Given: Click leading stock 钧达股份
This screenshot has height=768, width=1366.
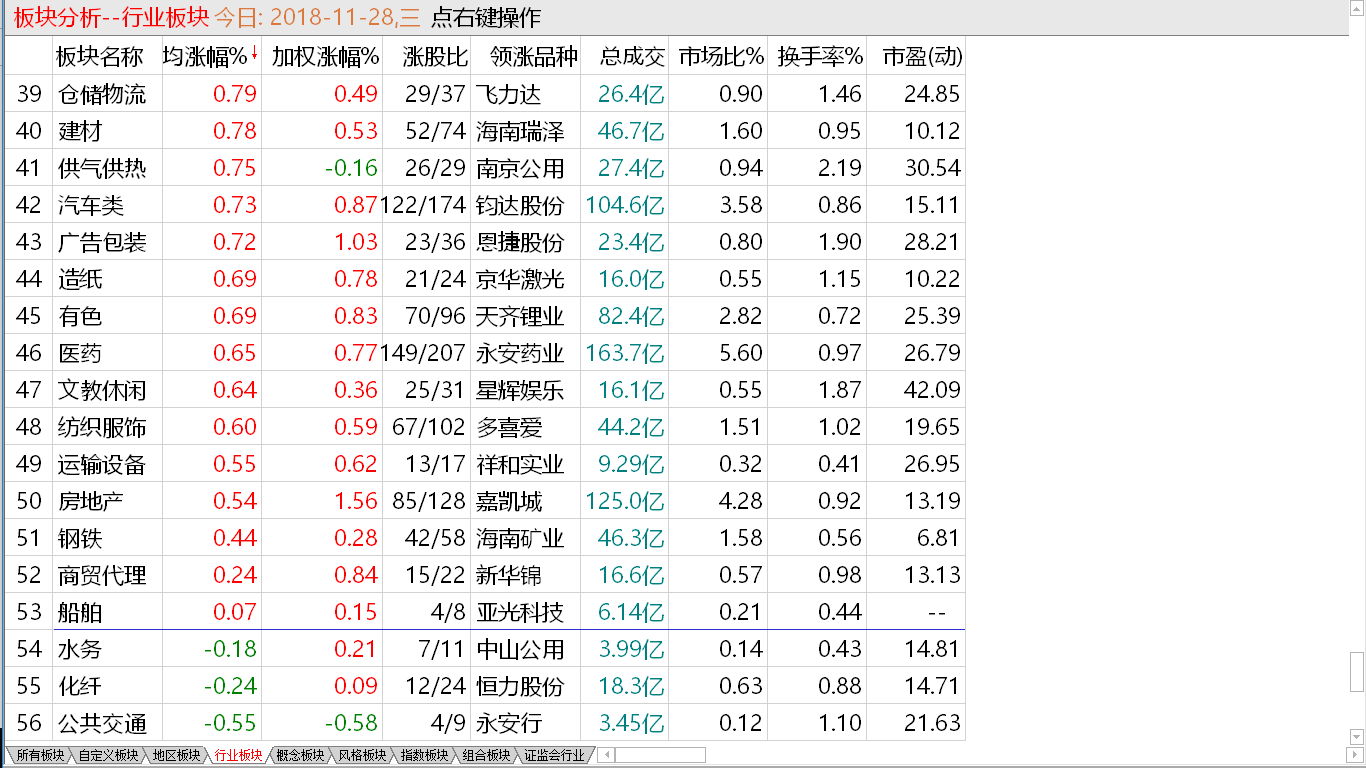Looking at the screenshot, I should click(520, 205).
